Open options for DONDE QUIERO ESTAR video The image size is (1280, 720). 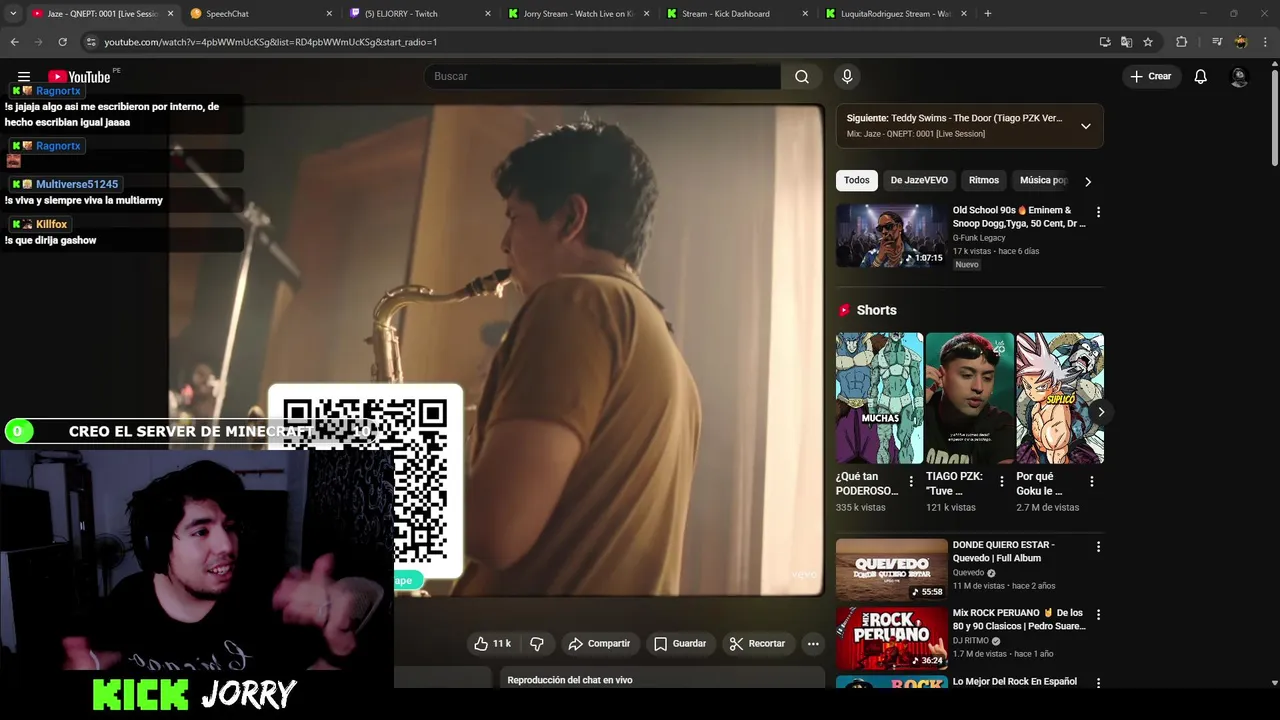click(1098, 547)
